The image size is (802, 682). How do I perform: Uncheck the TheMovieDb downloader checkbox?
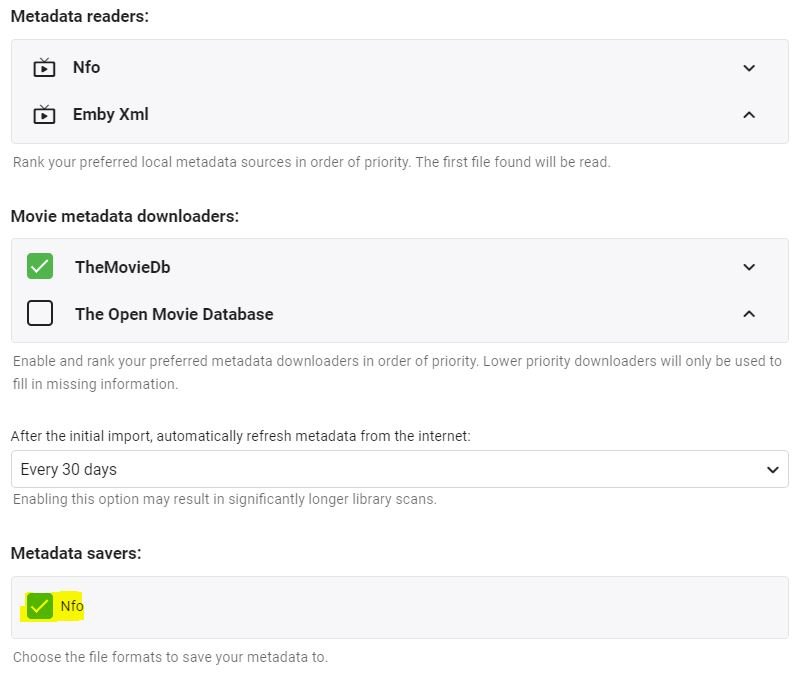tap(40, 266)
